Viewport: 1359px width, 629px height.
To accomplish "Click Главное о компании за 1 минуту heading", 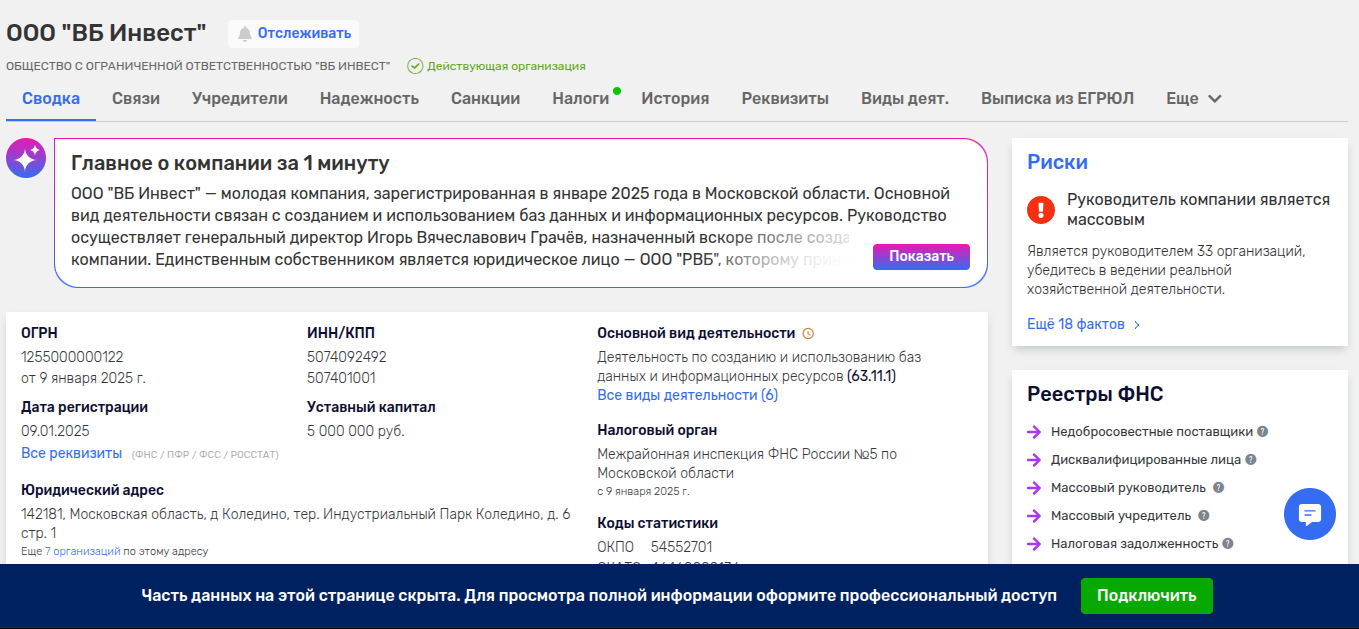I will tap(230, 164).
